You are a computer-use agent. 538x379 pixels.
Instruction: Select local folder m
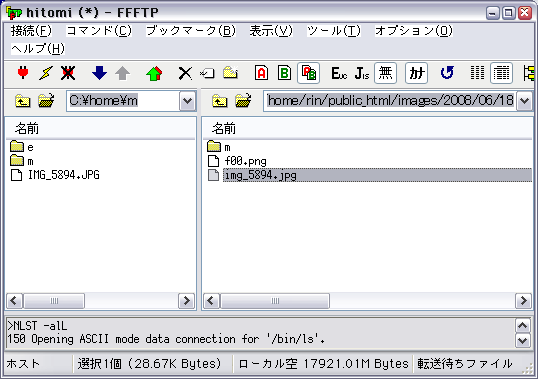22,161
